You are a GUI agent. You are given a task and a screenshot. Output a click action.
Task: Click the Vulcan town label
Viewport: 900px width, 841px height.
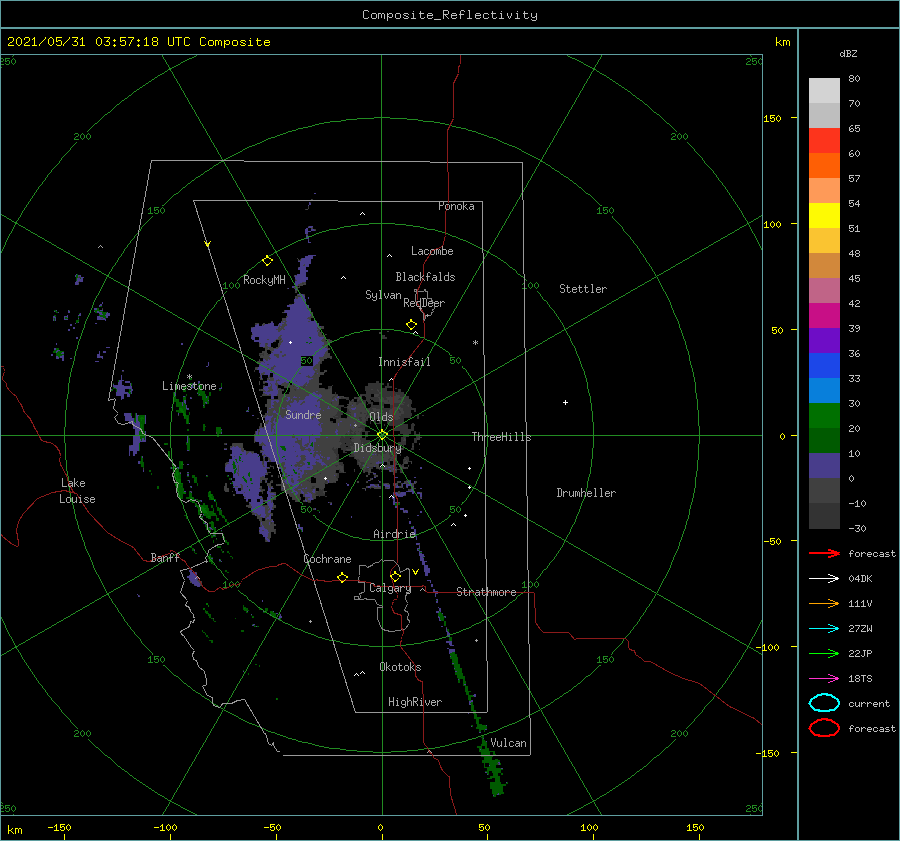click(x=509, y=743)
